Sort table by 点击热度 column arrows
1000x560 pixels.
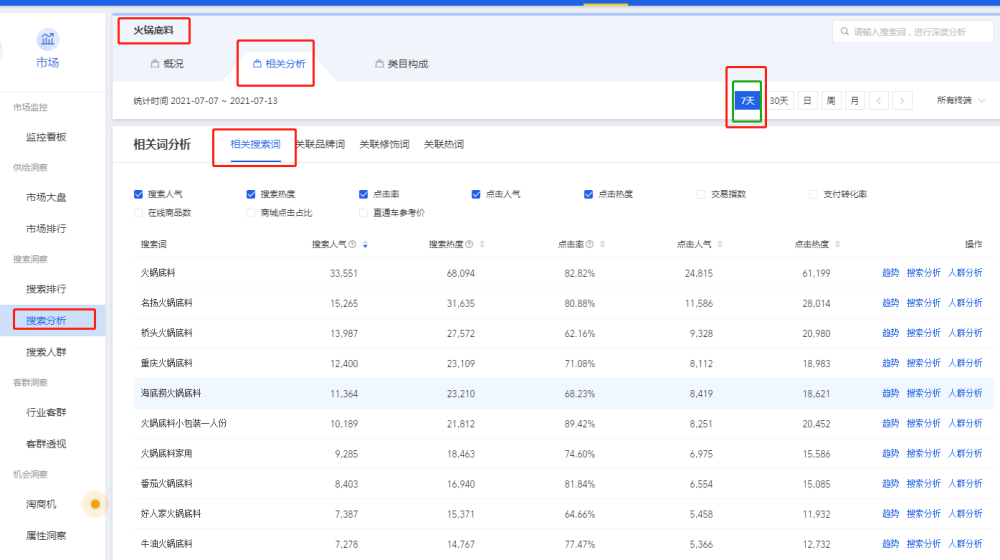point(837,244)
